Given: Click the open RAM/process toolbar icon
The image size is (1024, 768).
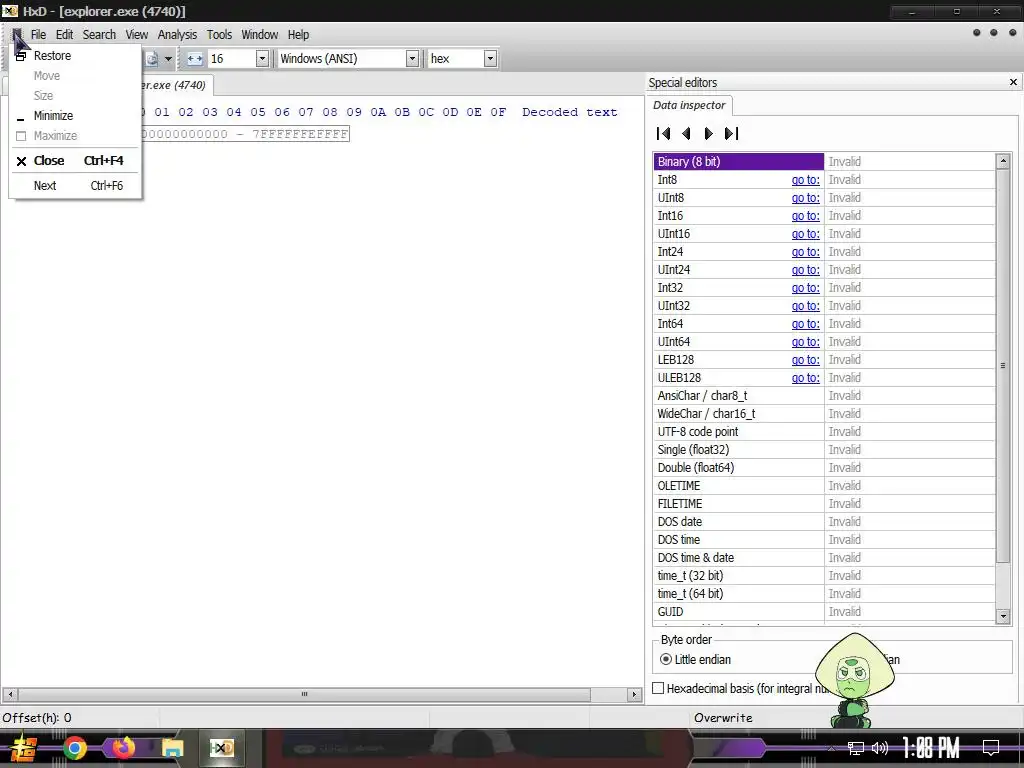Looking at the screenshot, I should pyautogui.click(x=152, y=59).
